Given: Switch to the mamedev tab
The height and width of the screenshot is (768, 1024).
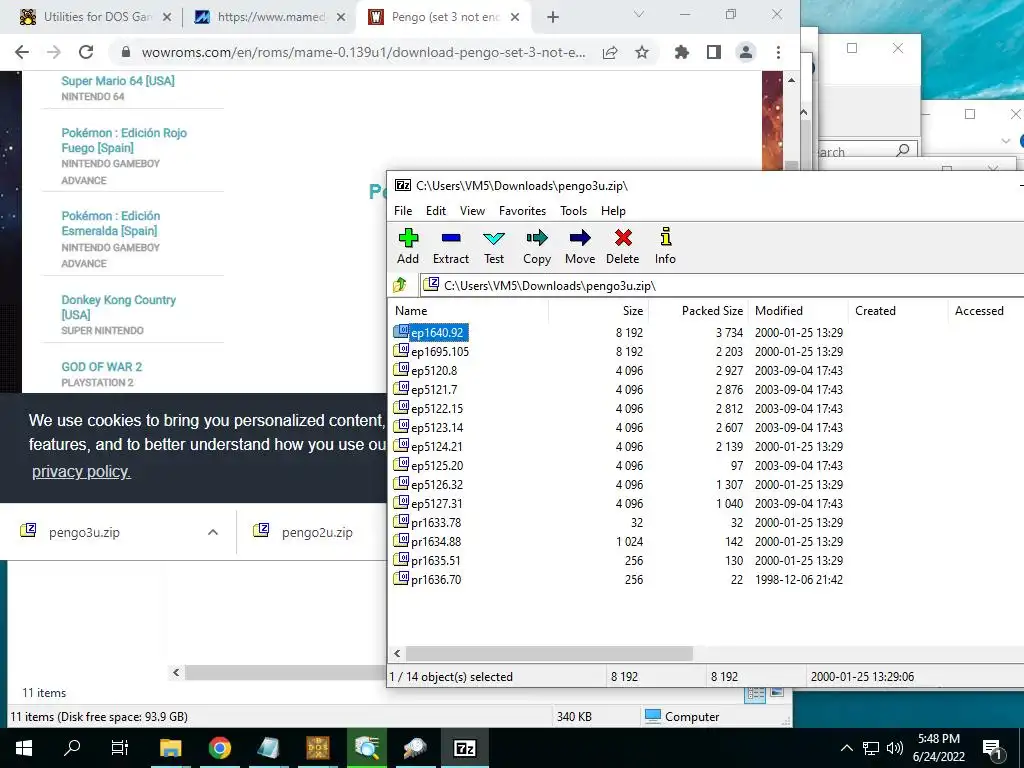Looking at the screenshot, I should click(268, 17).
